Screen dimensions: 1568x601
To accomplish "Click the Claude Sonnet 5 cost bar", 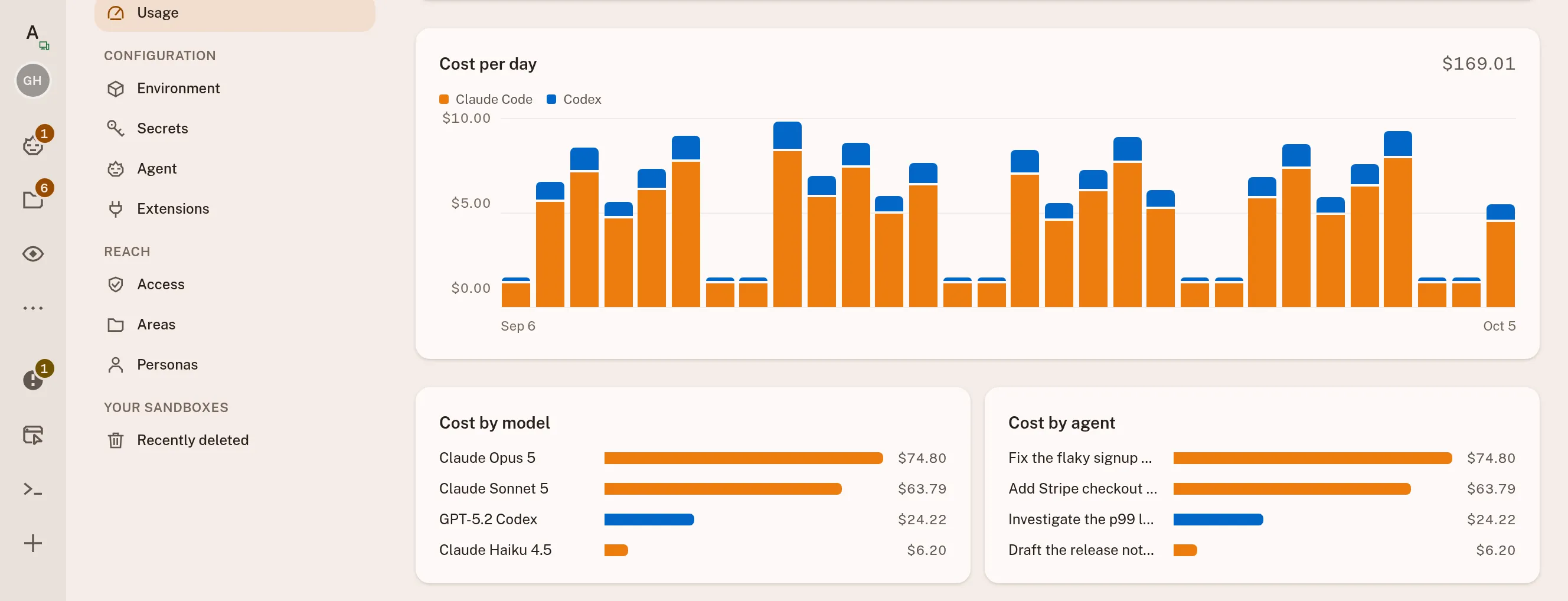I will pos(723,489).
